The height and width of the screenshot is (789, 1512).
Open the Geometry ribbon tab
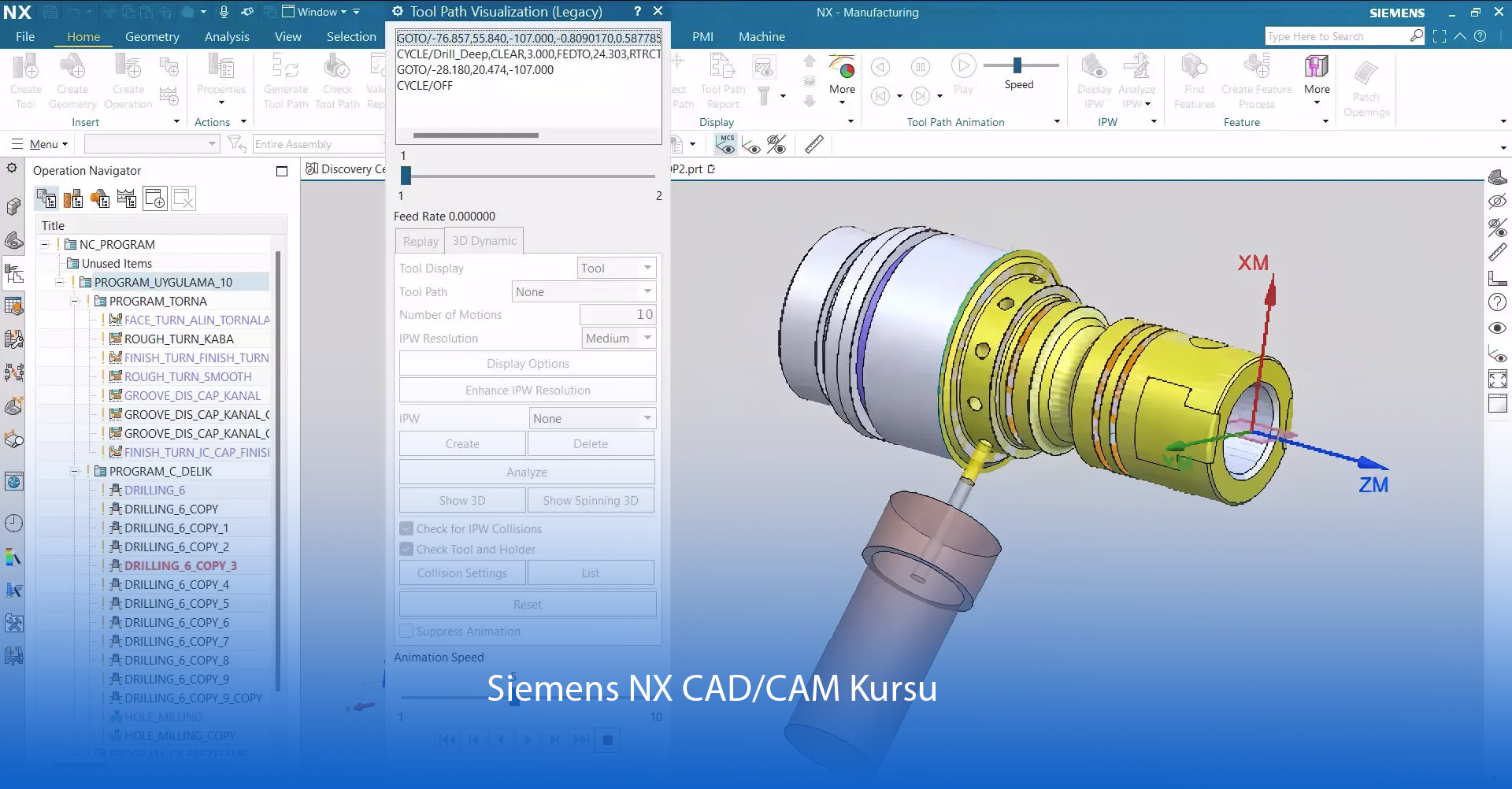(x=152, y=36)
